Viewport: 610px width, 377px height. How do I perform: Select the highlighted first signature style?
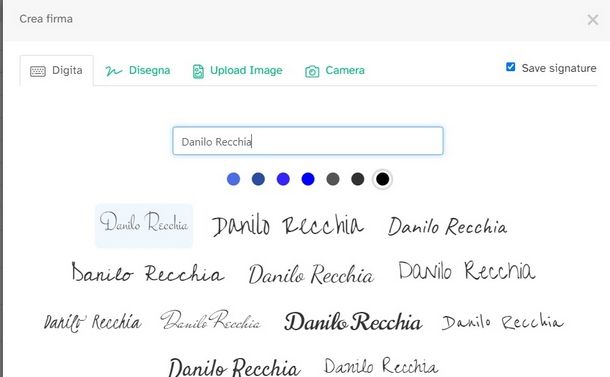tap(144, 225)
